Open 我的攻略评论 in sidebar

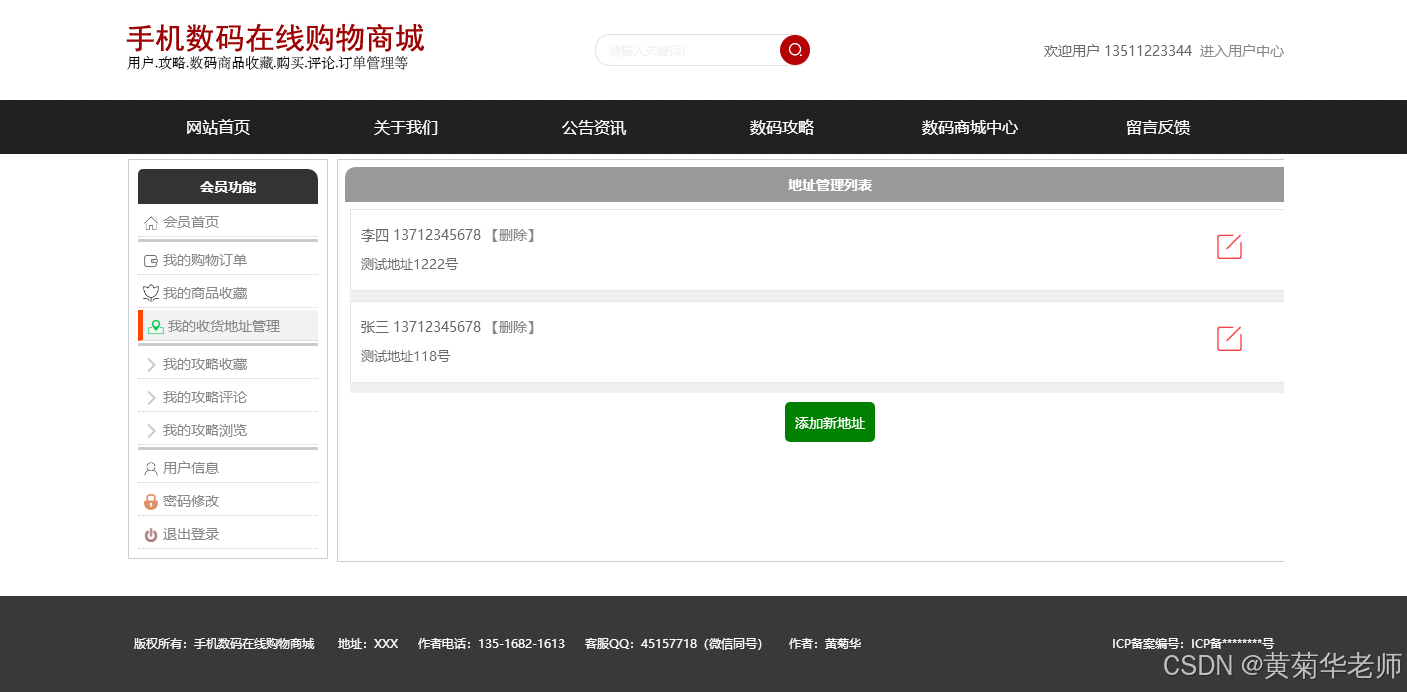(205, 397)
